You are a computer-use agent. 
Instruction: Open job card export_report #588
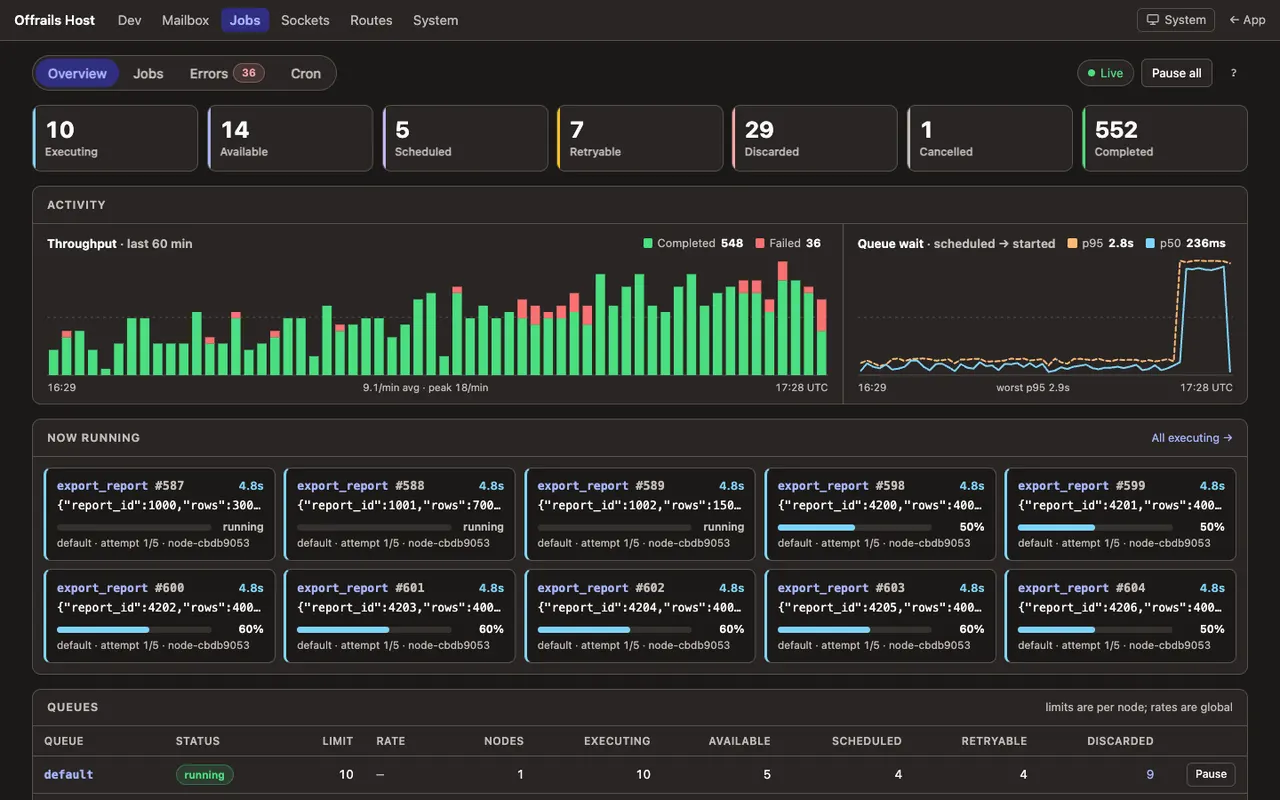coord(400,514)
